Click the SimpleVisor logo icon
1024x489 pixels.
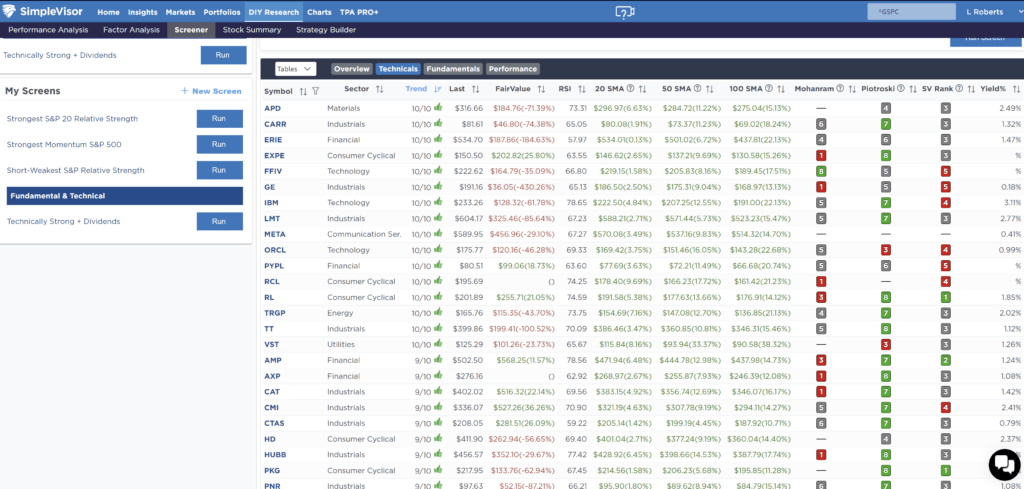[15, 12]
